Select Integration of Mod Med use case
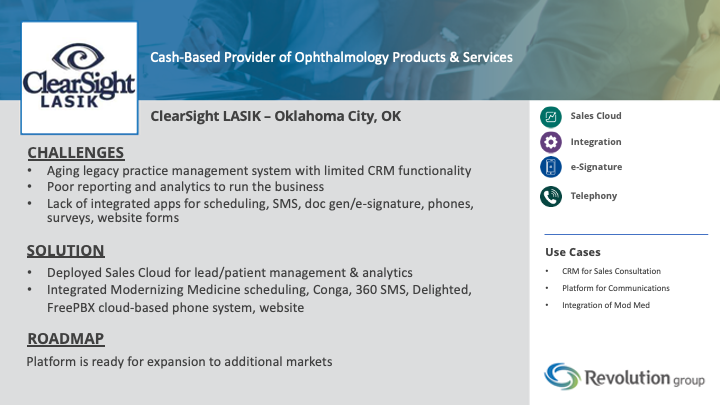Viewport: 720px width, 405px height. click(606, 305)
